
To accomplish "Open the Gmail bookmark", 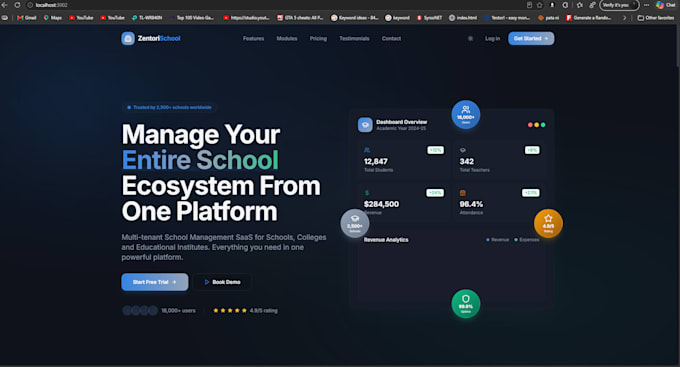I will pos(26,18).
